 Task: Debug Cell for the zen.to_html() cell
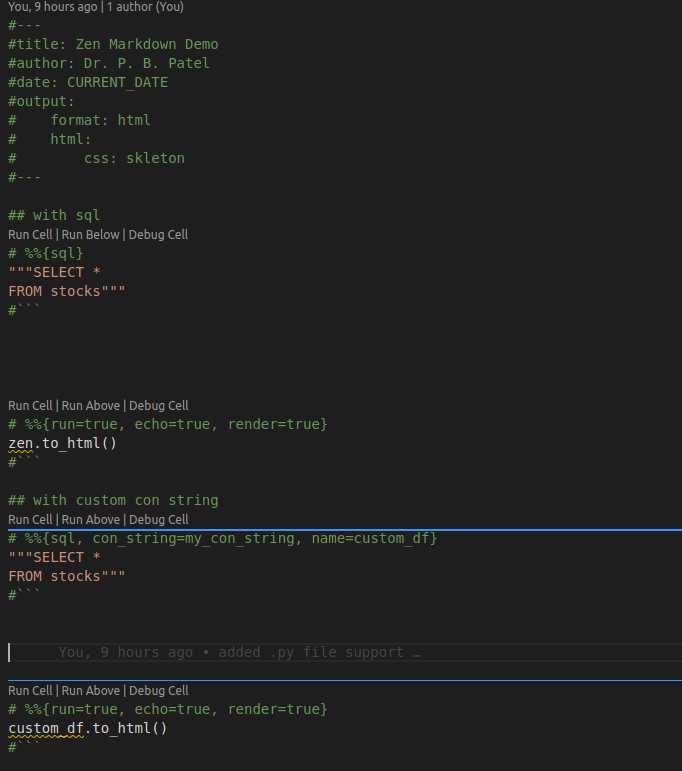pos(158,406)
